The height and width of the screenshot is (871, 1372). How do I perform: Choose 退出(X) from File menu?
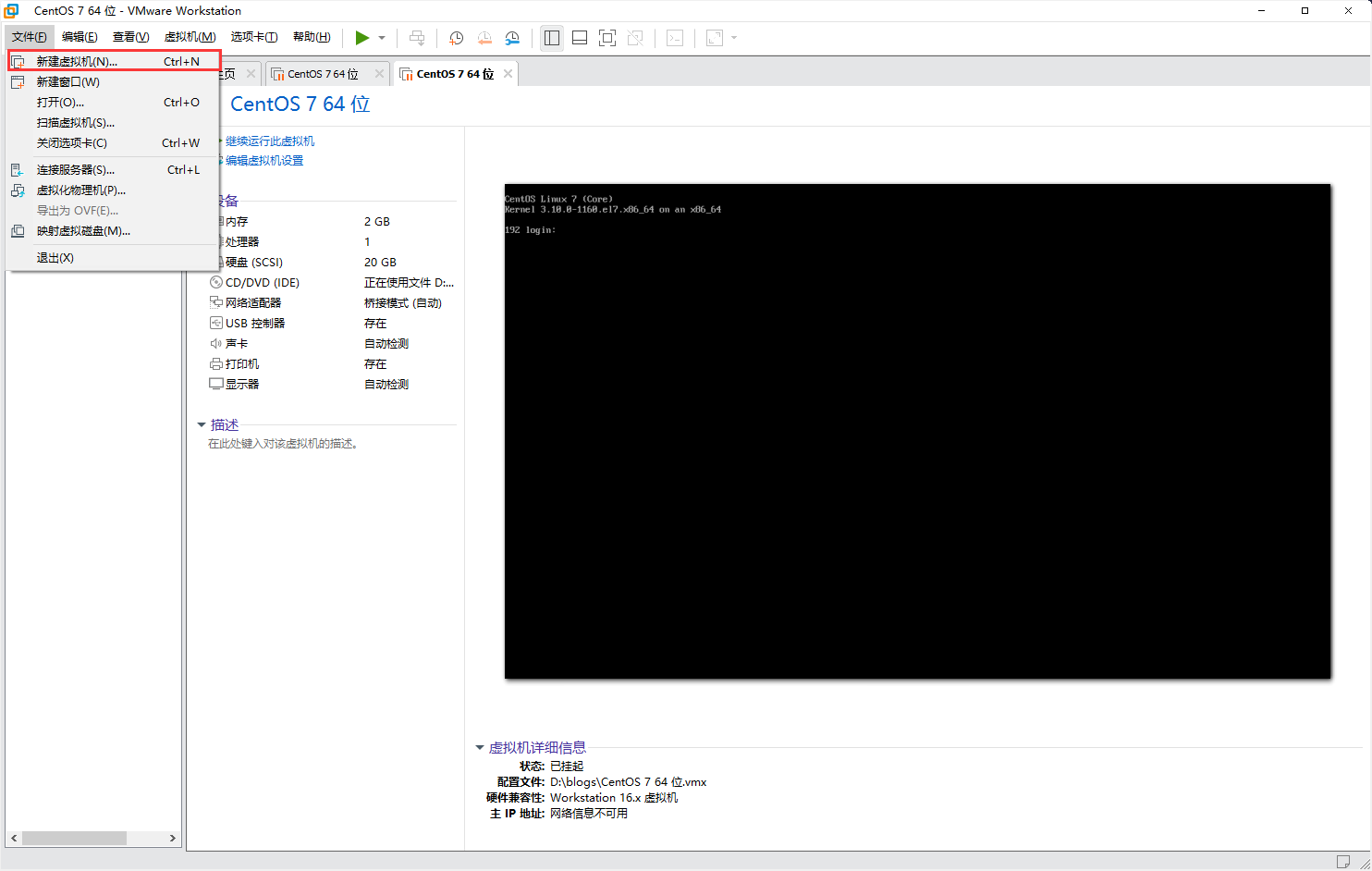tap(114, 257)
